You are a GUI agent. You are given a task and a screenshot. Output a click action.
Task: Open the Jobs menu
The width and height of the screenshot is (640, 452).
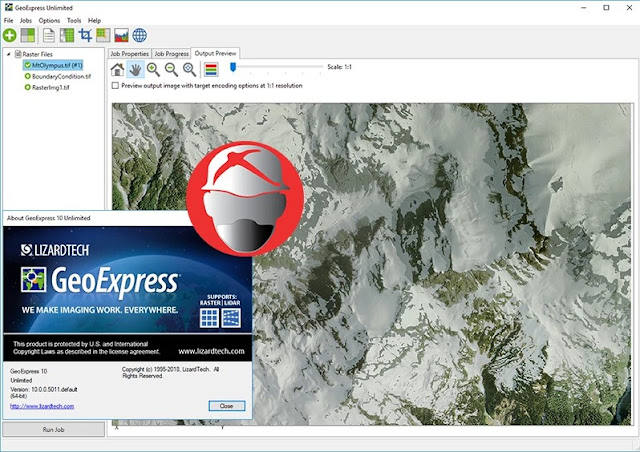pos(26,20)
